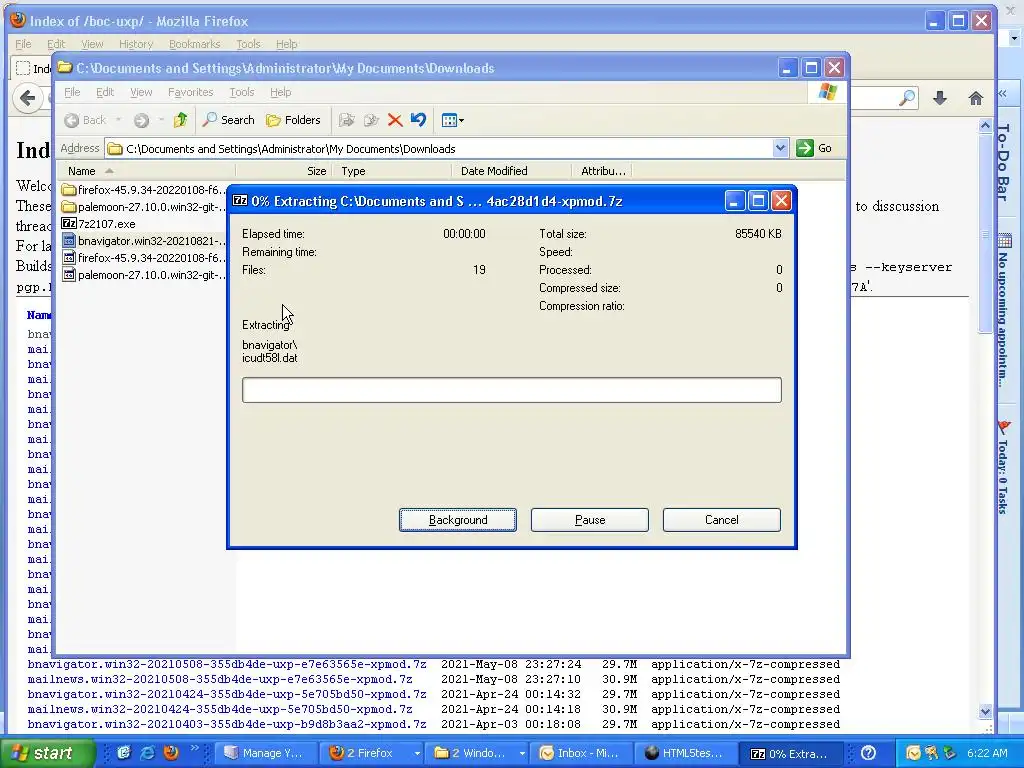This screenshot has width=1024, height=768.
Task: Launch Firefox from quick launch
Action: point(171,753)
